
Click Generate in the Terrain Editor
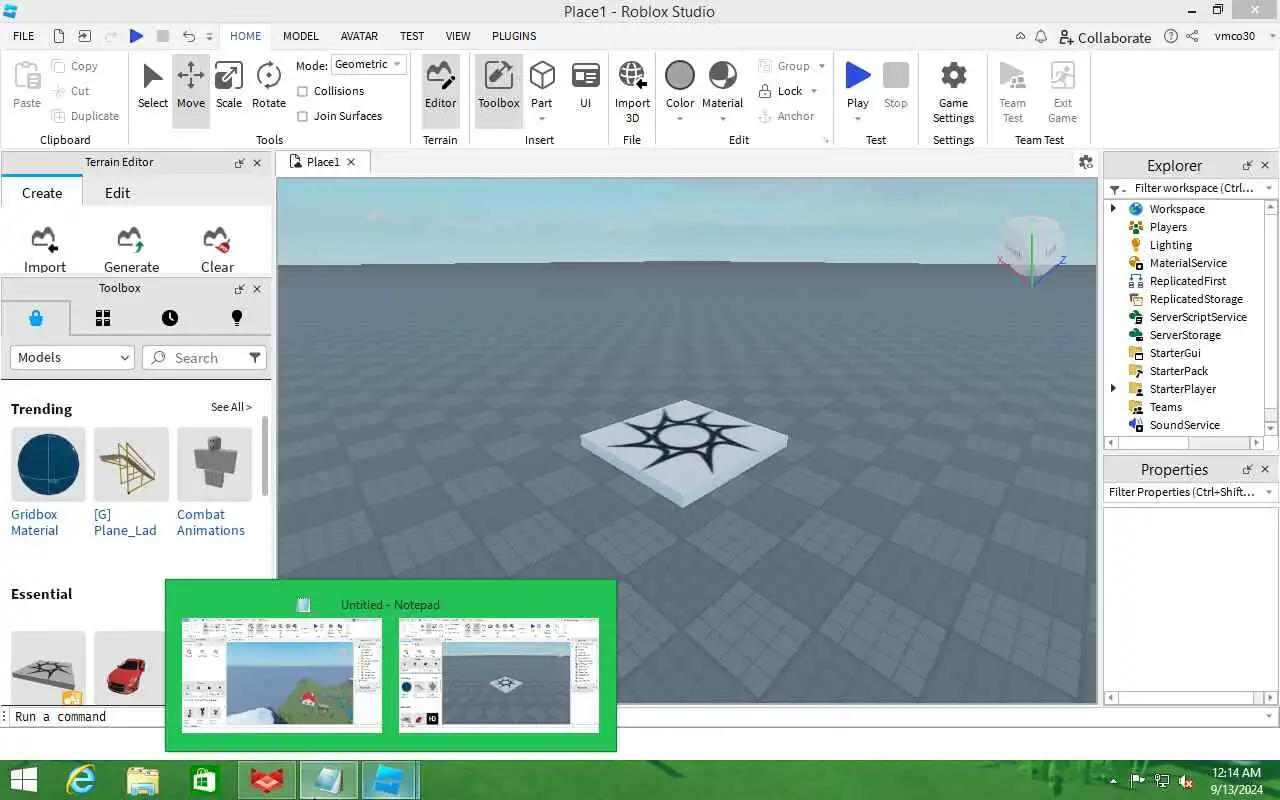click(x=131, y=250)
